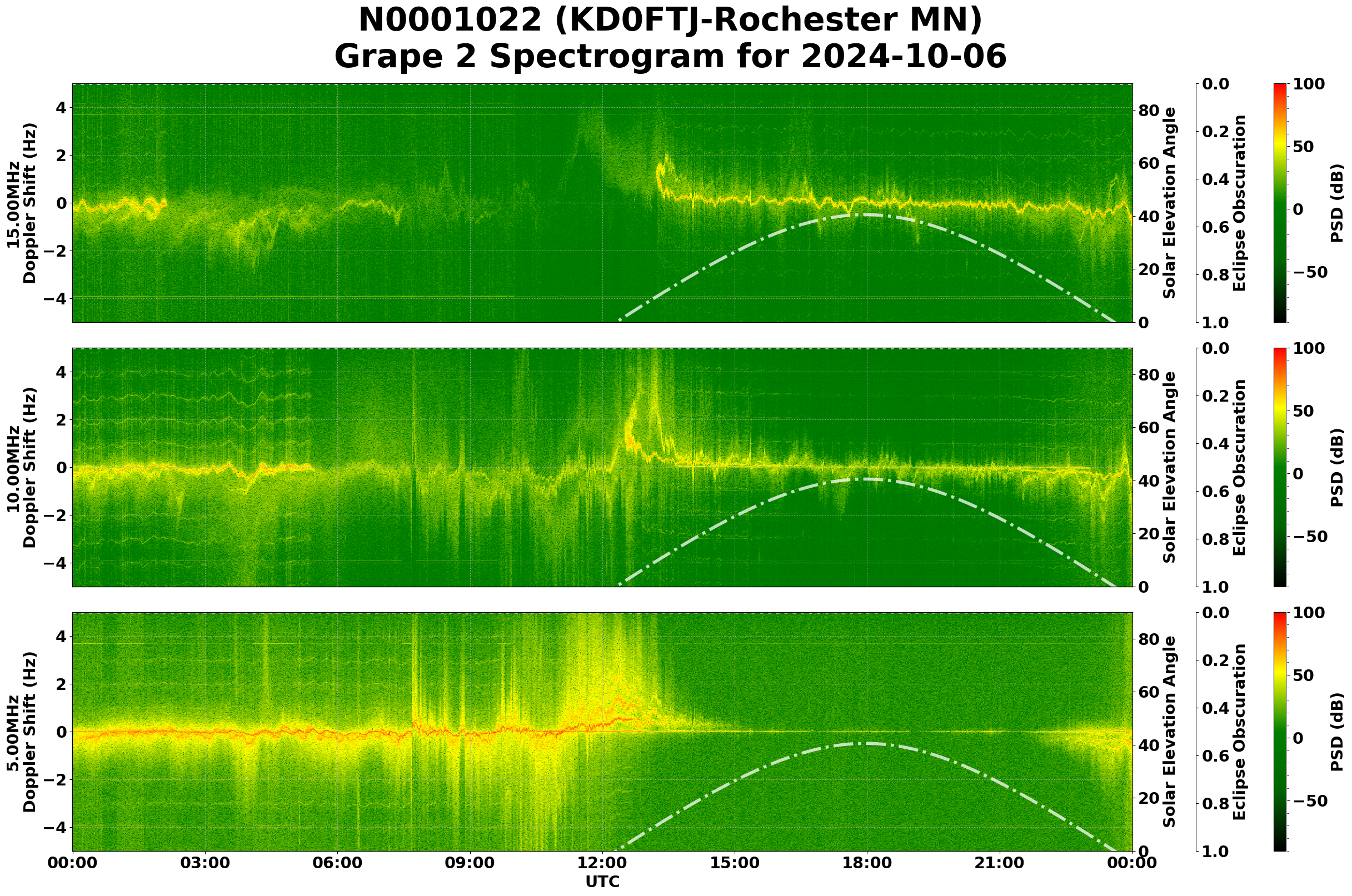Click the top Eclipse Obscuration axis label

coord(1239,203)
